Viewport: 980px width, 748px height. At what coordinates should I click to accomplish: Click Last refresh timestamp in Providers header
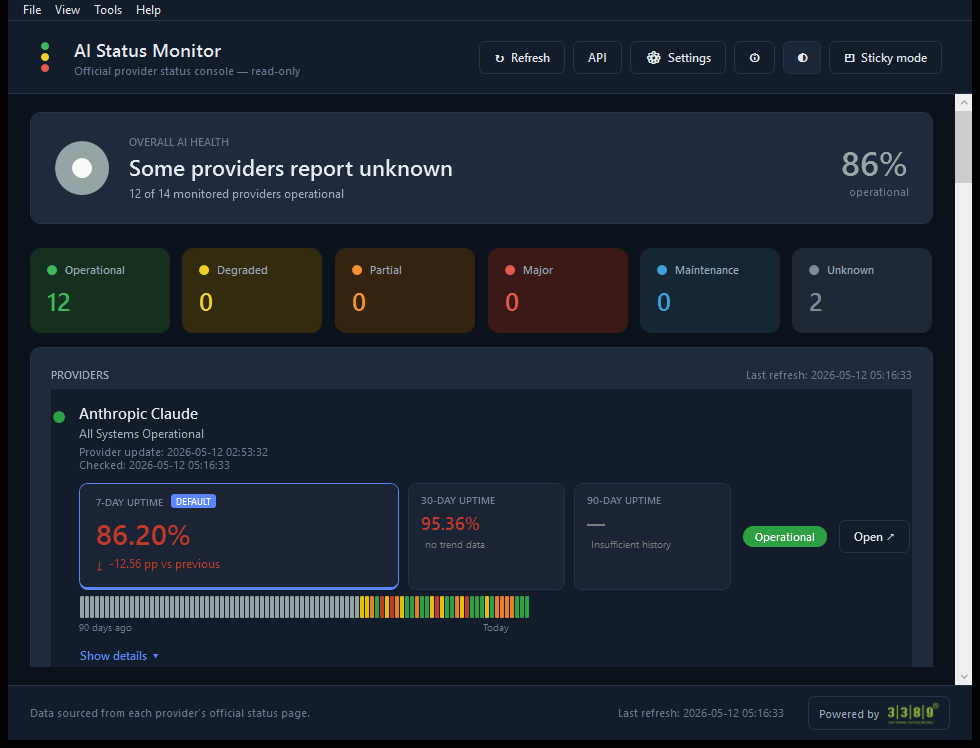(829, 375)
